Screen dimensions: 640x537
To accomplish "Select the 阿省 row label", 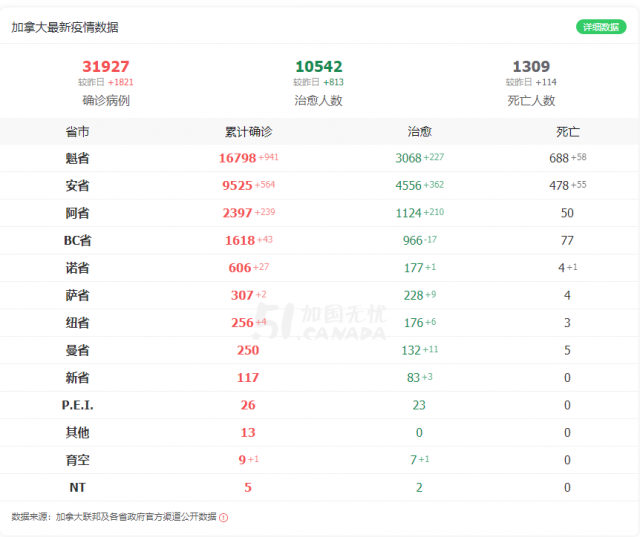I will tap(77, 213).
